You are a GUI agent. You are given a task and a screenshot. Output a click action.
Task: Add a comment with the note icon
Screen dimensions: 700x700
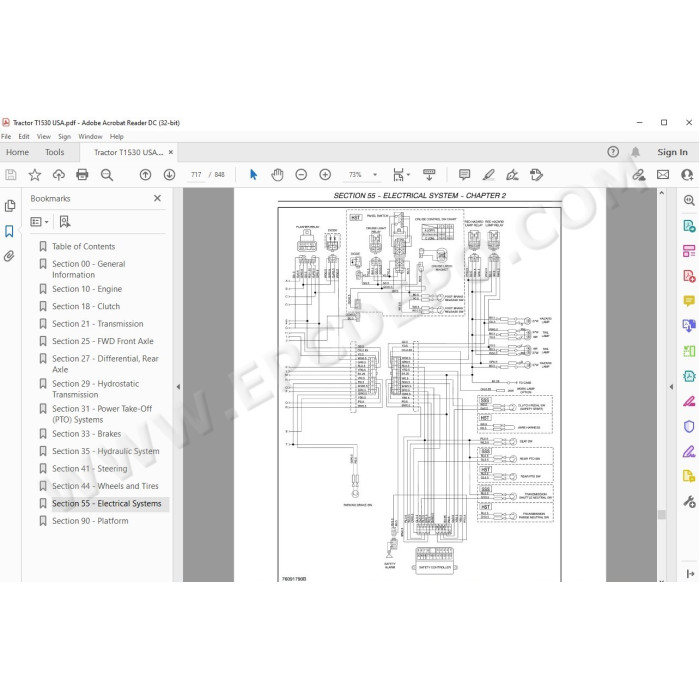pos(464,175)
